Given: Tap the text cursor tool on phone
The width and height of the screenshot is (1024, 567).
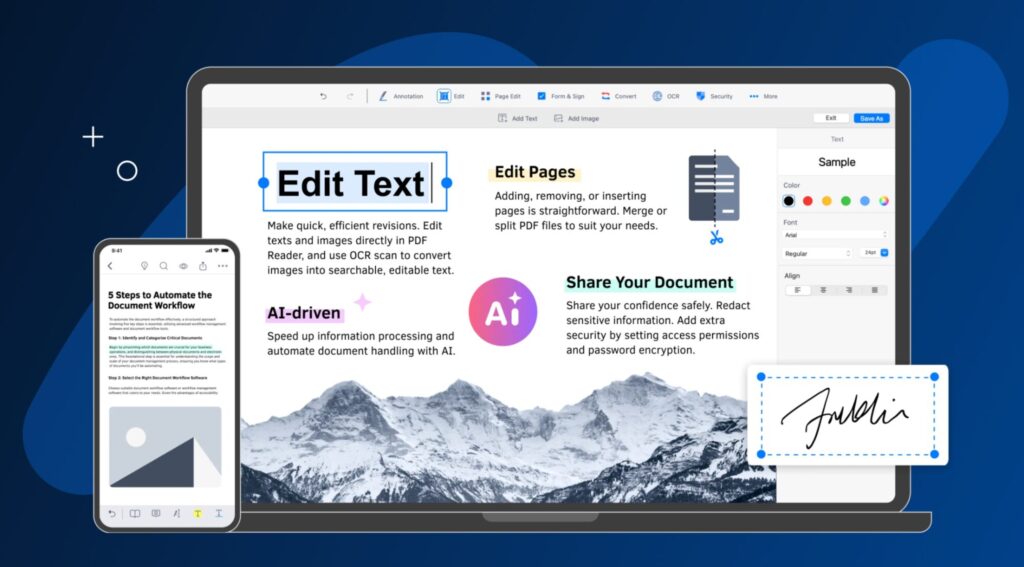Looking at the screenshot, I should [x=219, y=513].
